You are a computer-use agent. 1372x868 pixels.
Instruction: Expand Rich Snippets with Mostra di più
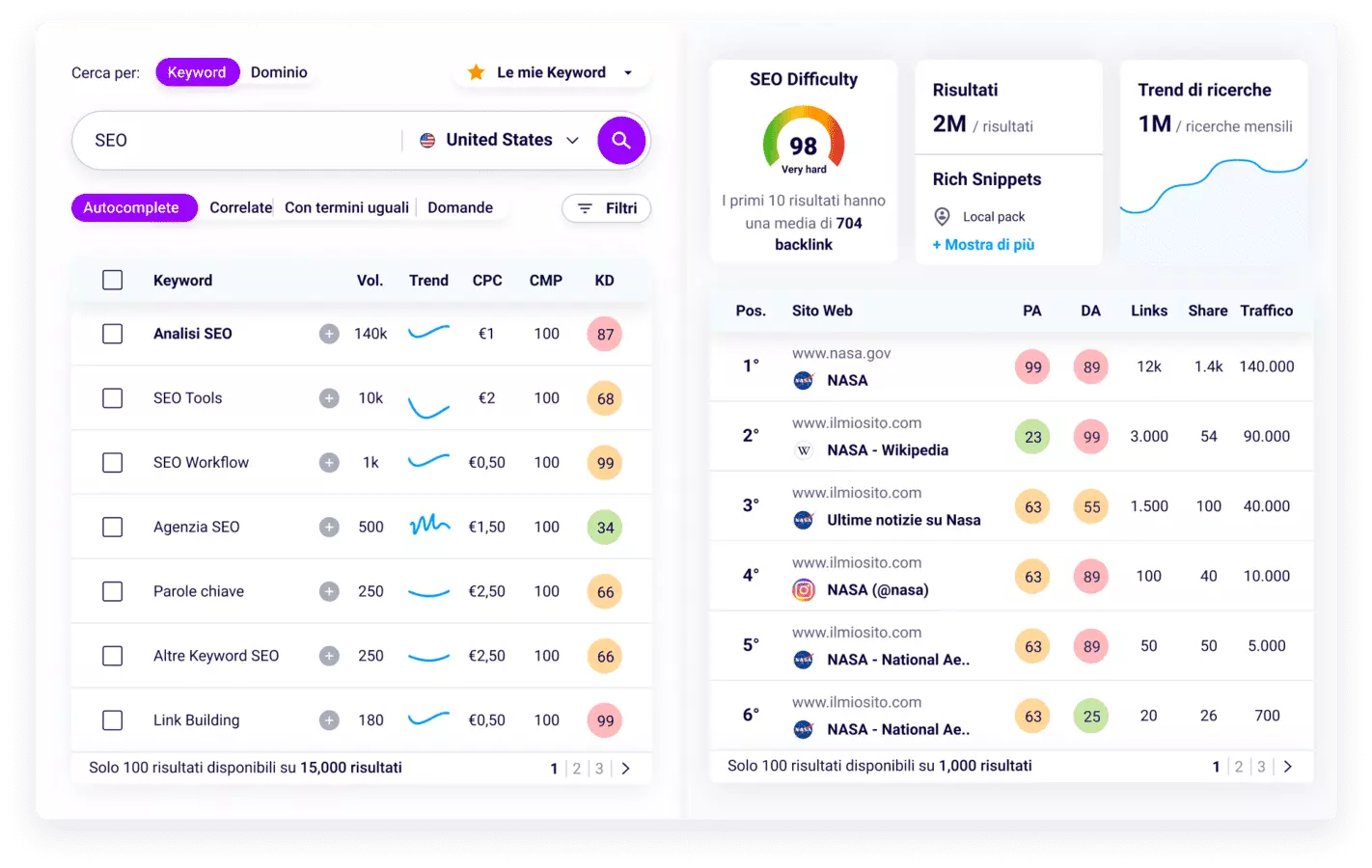pos(983,245)
